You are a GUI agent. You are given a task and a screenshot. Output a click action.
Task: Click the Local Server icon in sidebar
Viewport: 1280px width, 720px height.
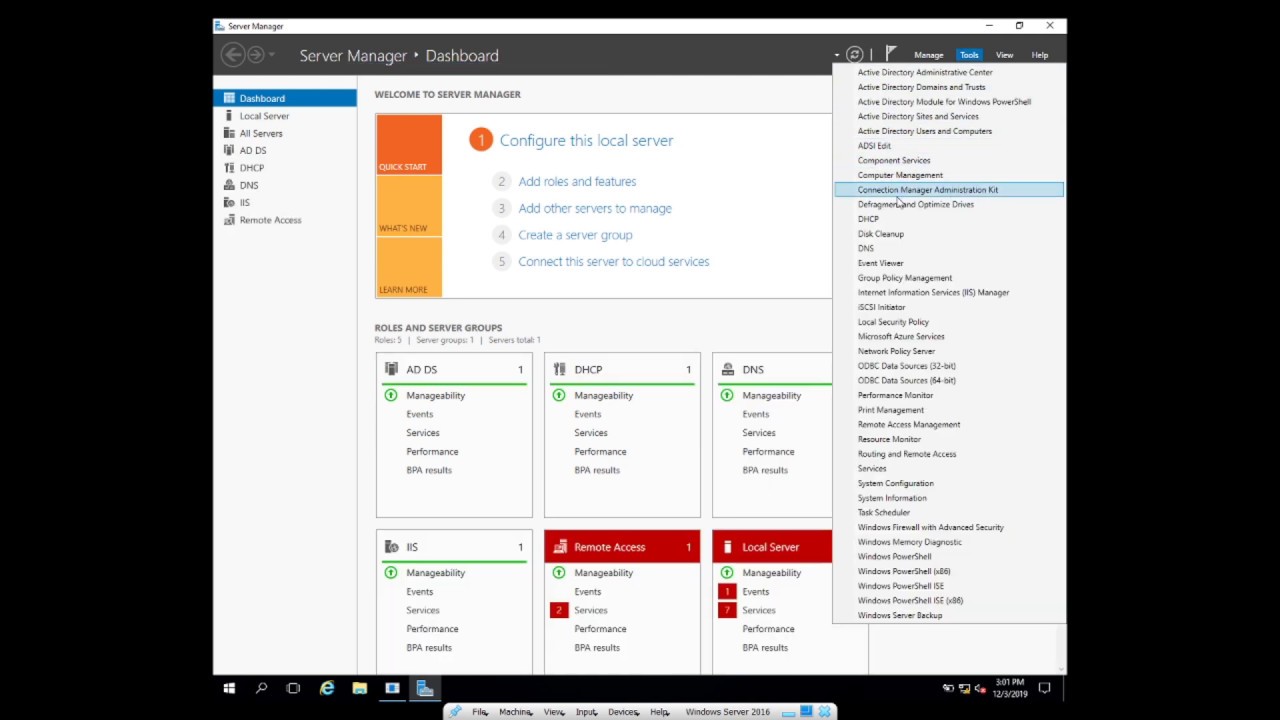pyautogui.click(x=229, y=116)
